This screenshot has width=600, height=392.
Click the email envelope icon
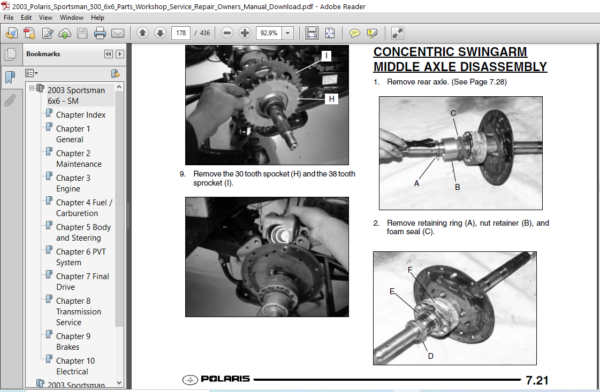click(x=117, y=33)
